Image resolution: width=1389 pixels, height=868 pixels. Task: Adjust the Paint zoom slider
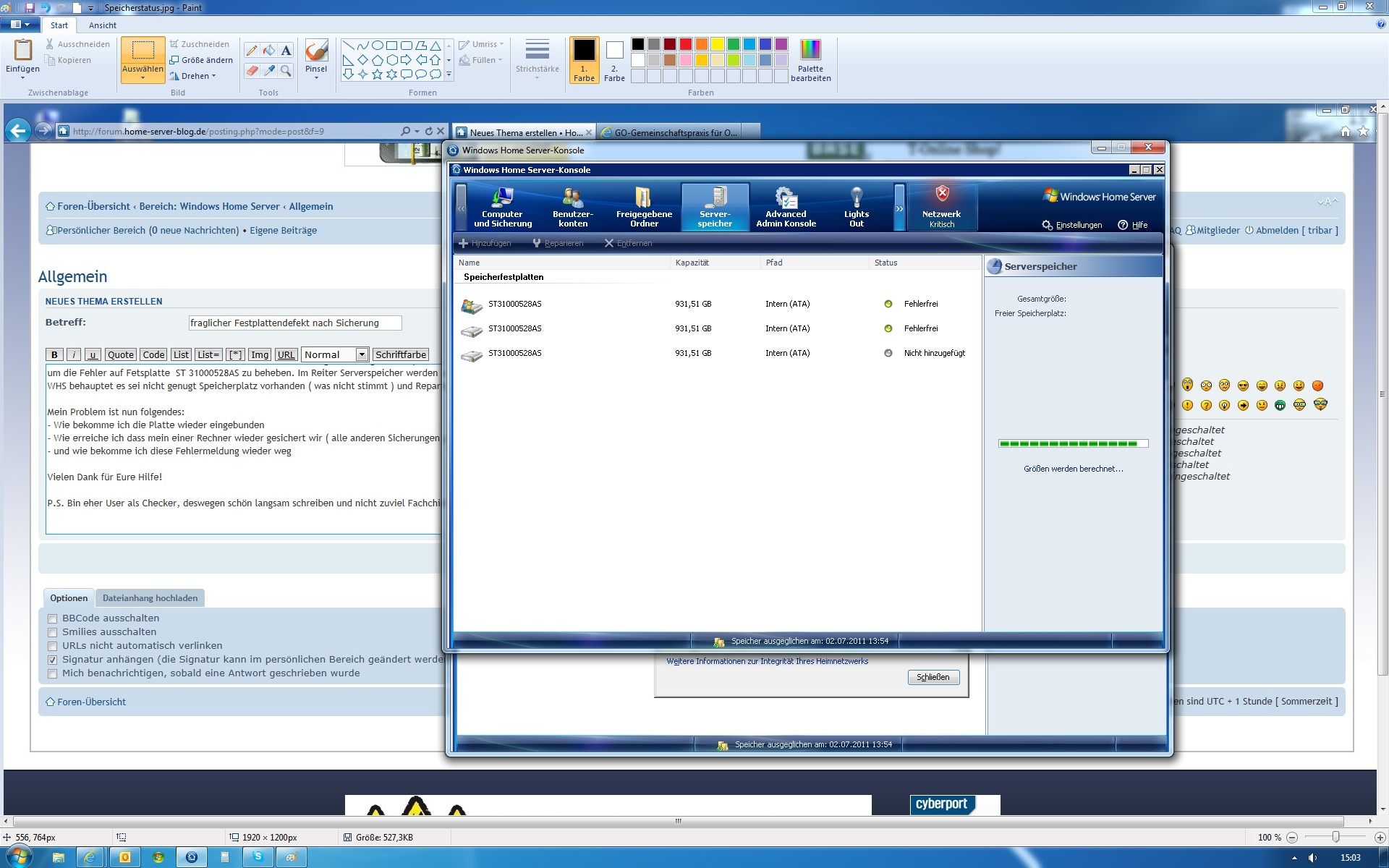1335,837
